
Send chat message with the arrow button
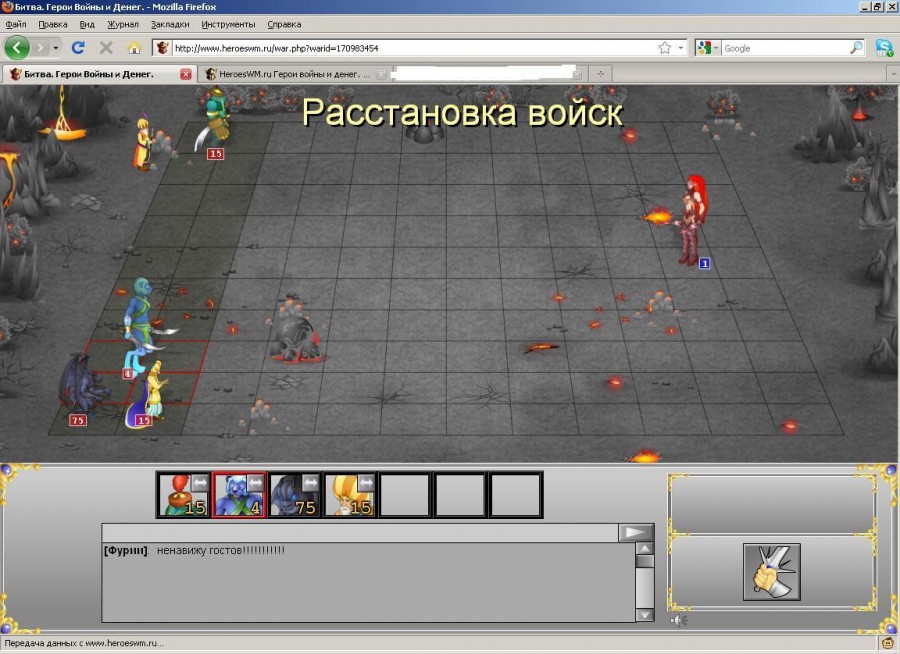[x=635, y=532]
